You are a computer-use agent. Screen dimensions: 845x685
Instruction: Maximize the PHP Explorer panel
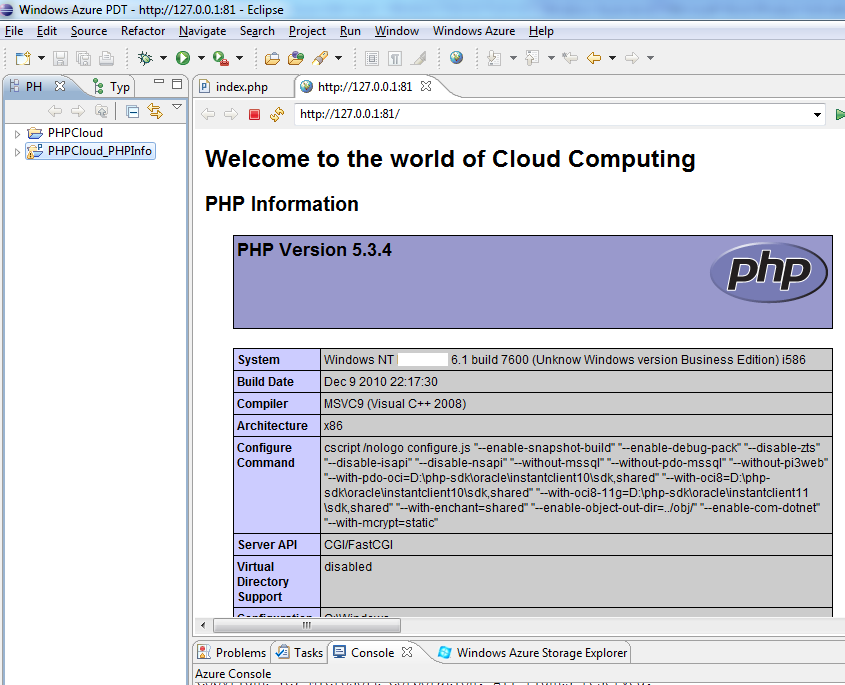[177, 84]
